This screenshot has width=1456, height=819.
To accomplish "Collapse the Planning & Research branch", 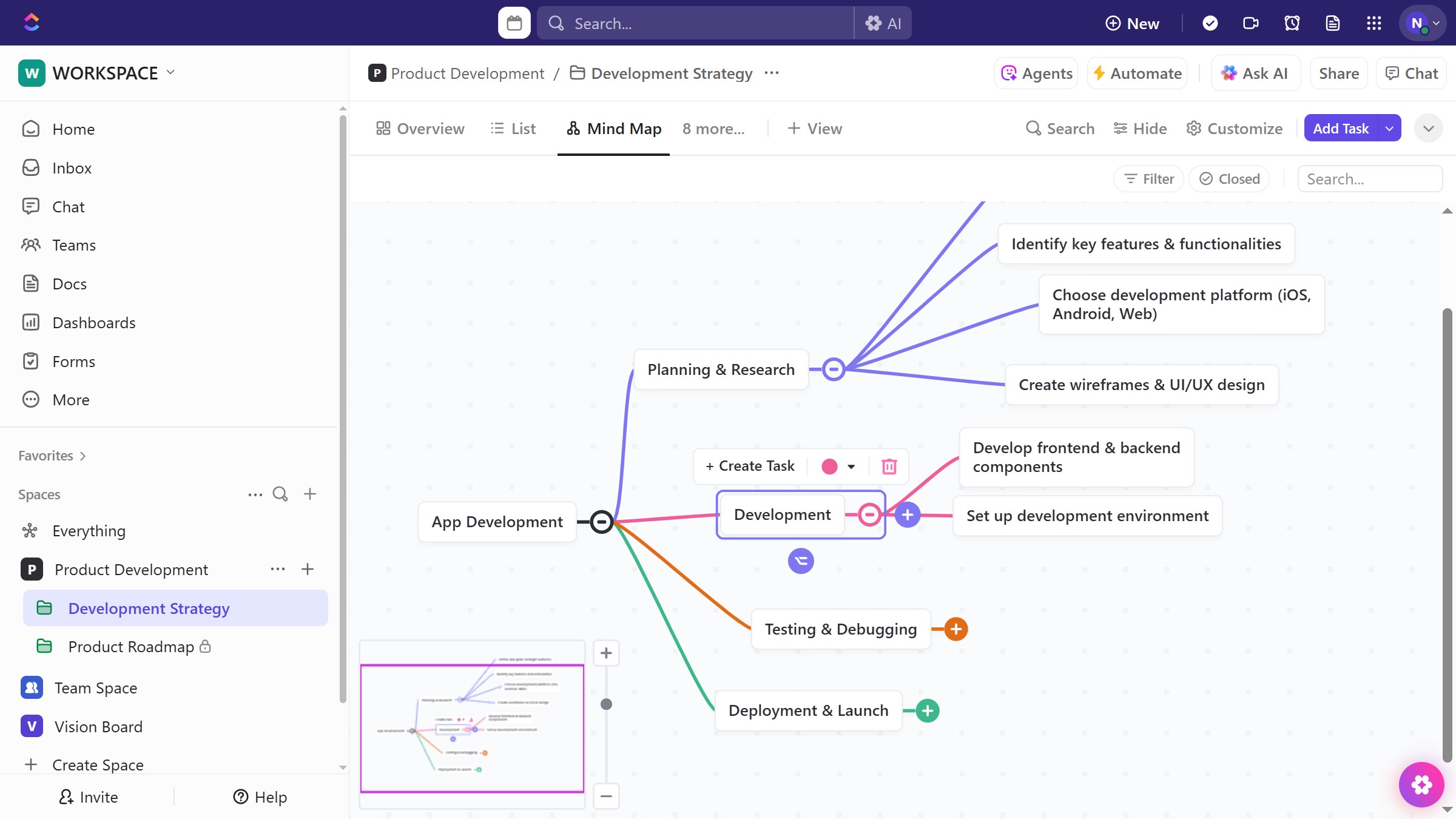I will click(834, 369).
